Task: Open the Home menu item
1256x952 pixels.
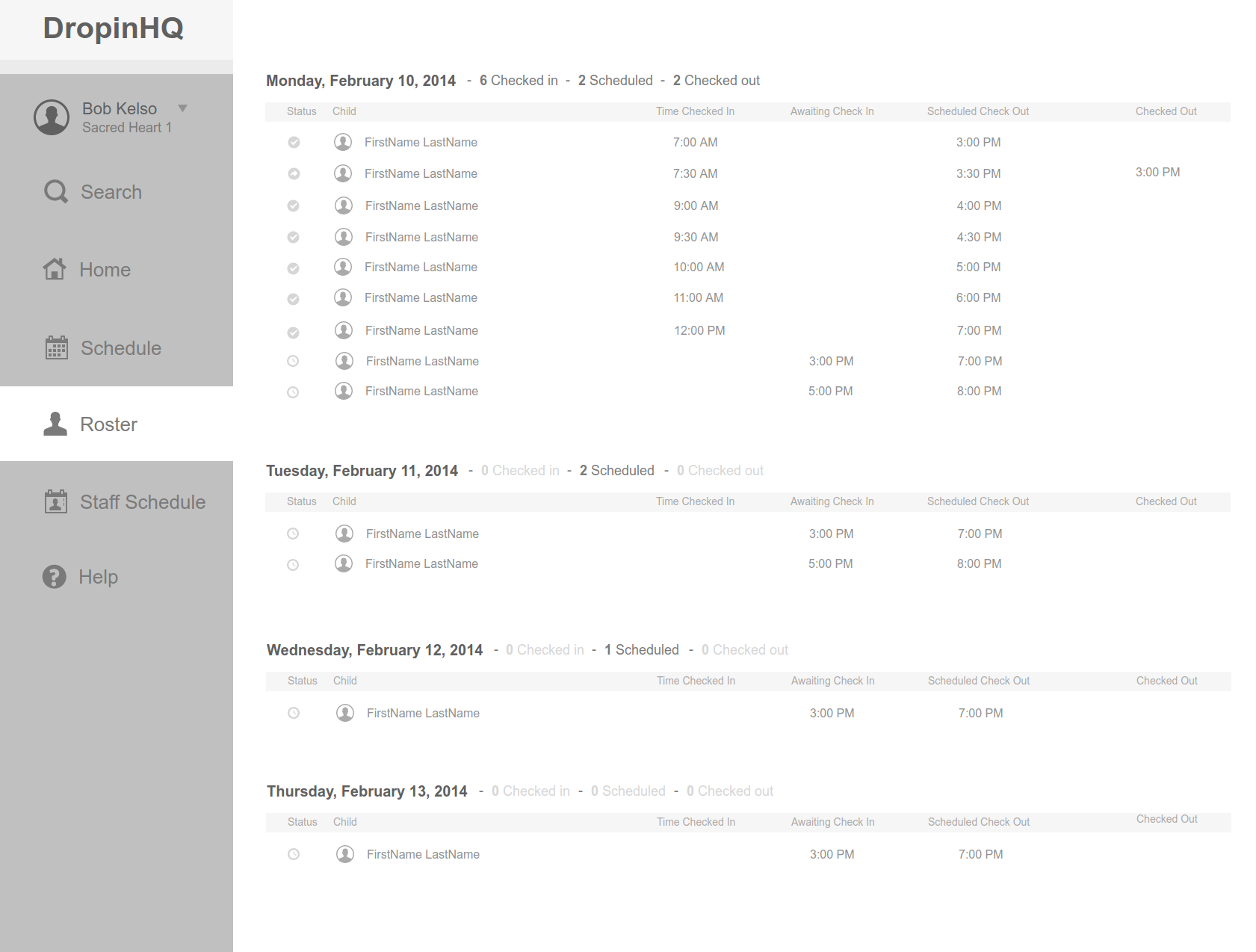Action: (x=87, y=270)
